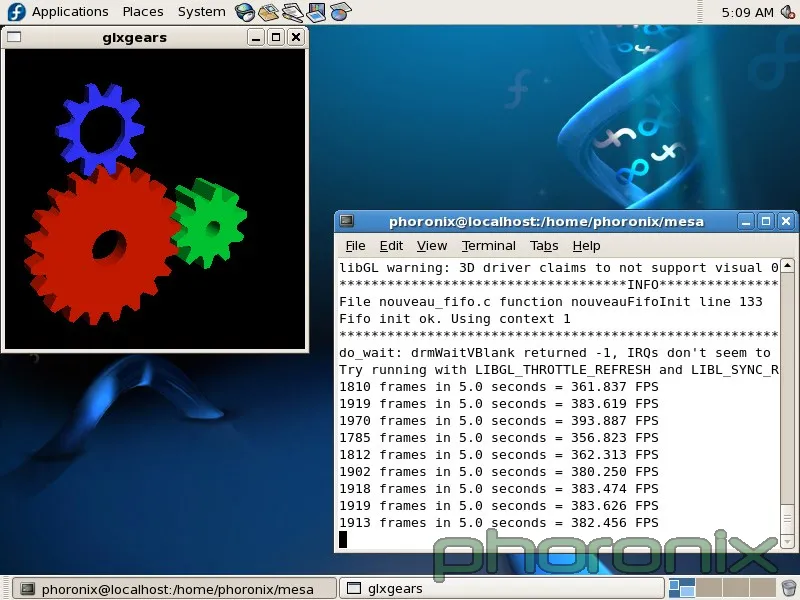Maximize the glxgears window
The width and height of the screenshot is (800, 600).
point(276,37)
